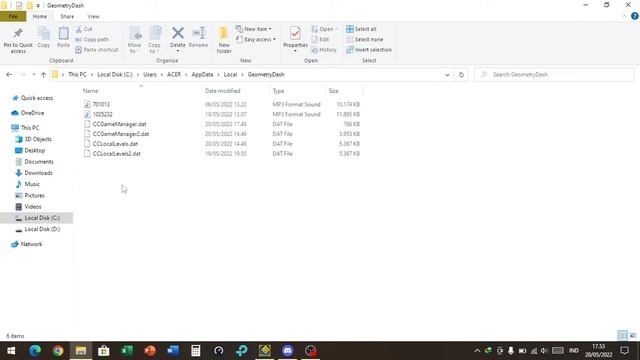Image resolution: width=640 pixels, height=360 pixels.
Task: Select CCGameManager2.dat file
Action: [x=121, y=134]
